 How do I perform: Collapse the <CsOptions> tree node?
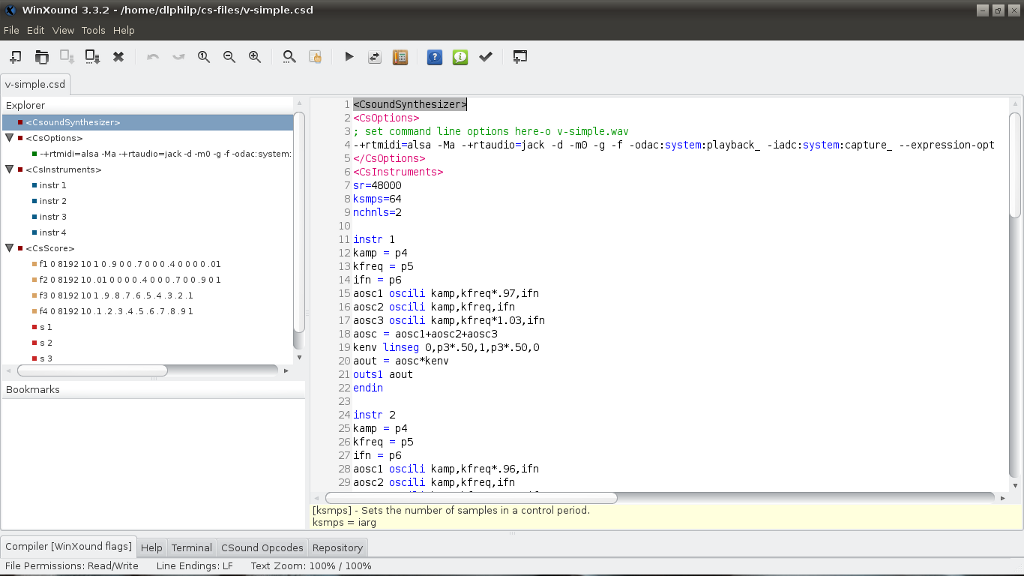tap(9, 138)
